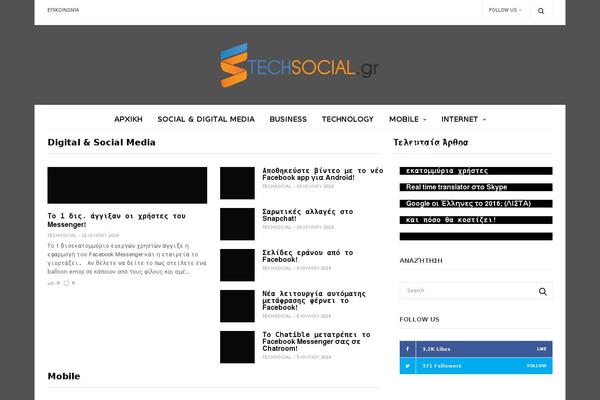The width and height of the screenshot is (600, 400).
Task: Click the LIKE button on the Facebook bar
Action: 541,349
